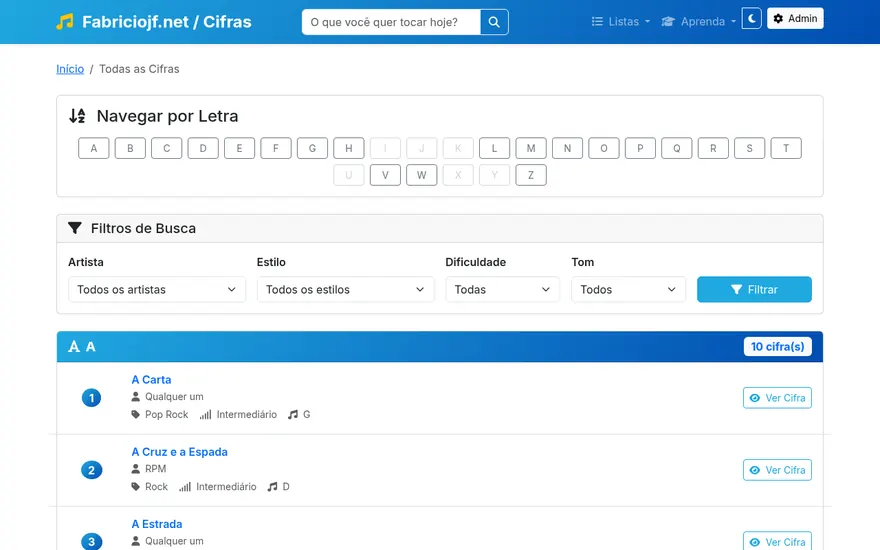The width and height of the screenshot is (880, 550).
Task: Click the 'A A' section header icon
Action: (74, 347)
